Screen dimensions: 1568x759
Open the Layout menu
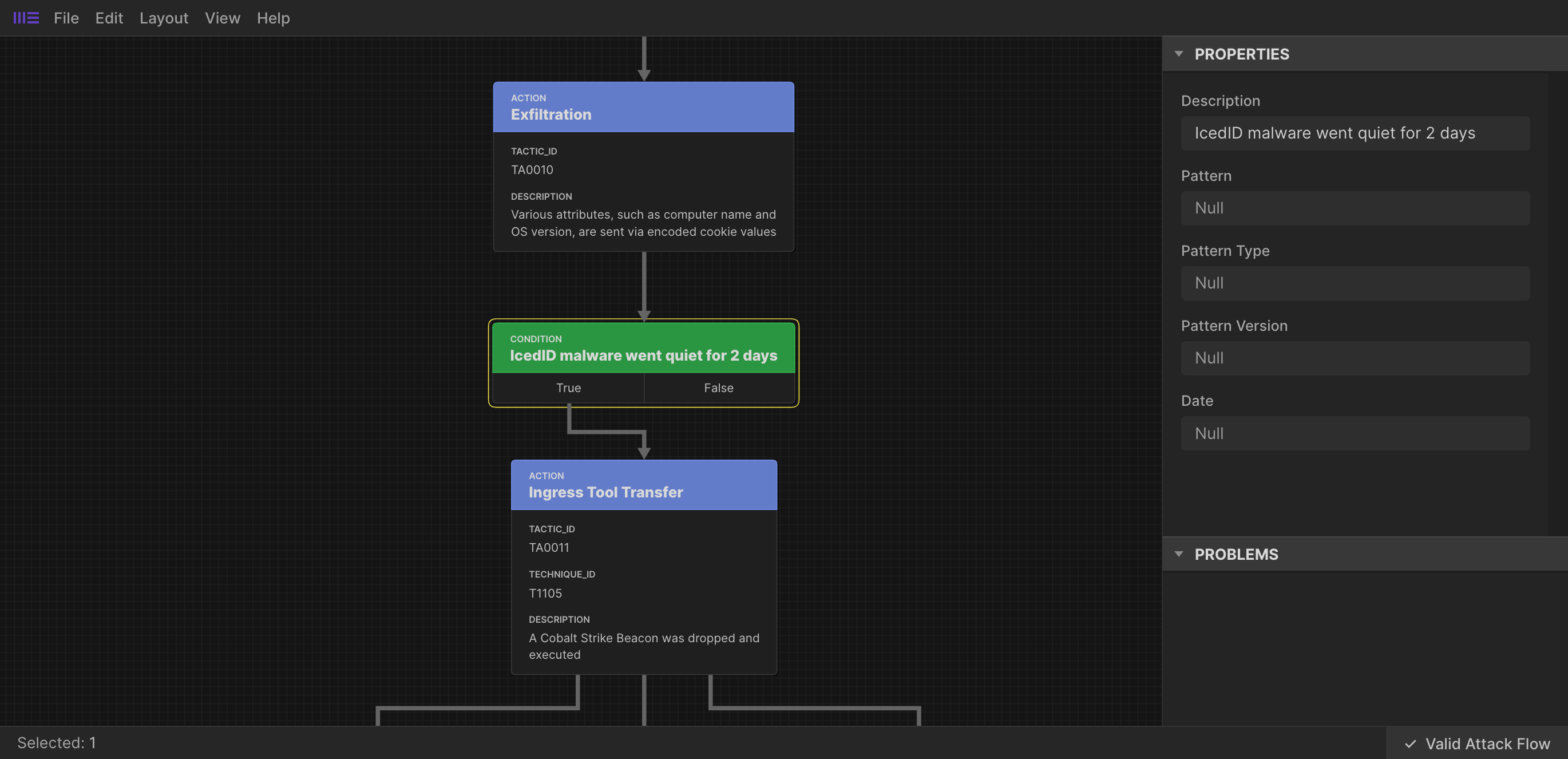tap(163, 18)
